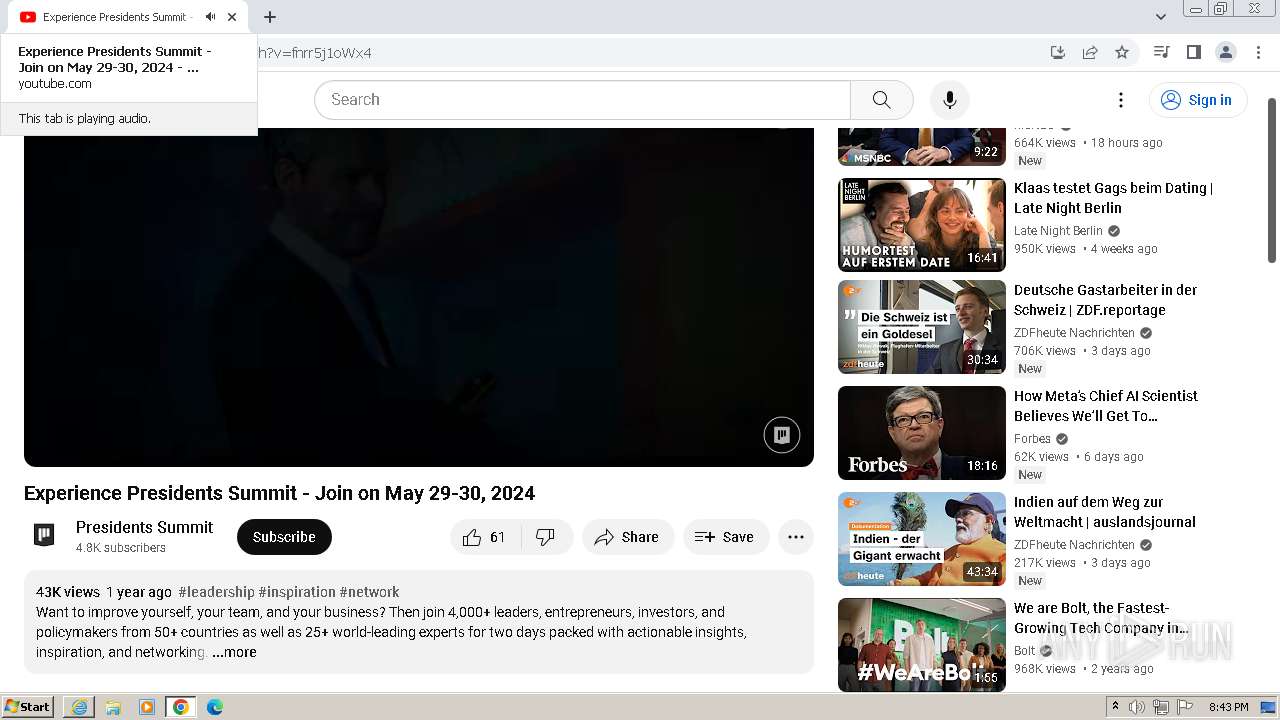Viewport: 1280px width, 720px height.
Task: Start voice search with the microphone
Action: (950, 100)
